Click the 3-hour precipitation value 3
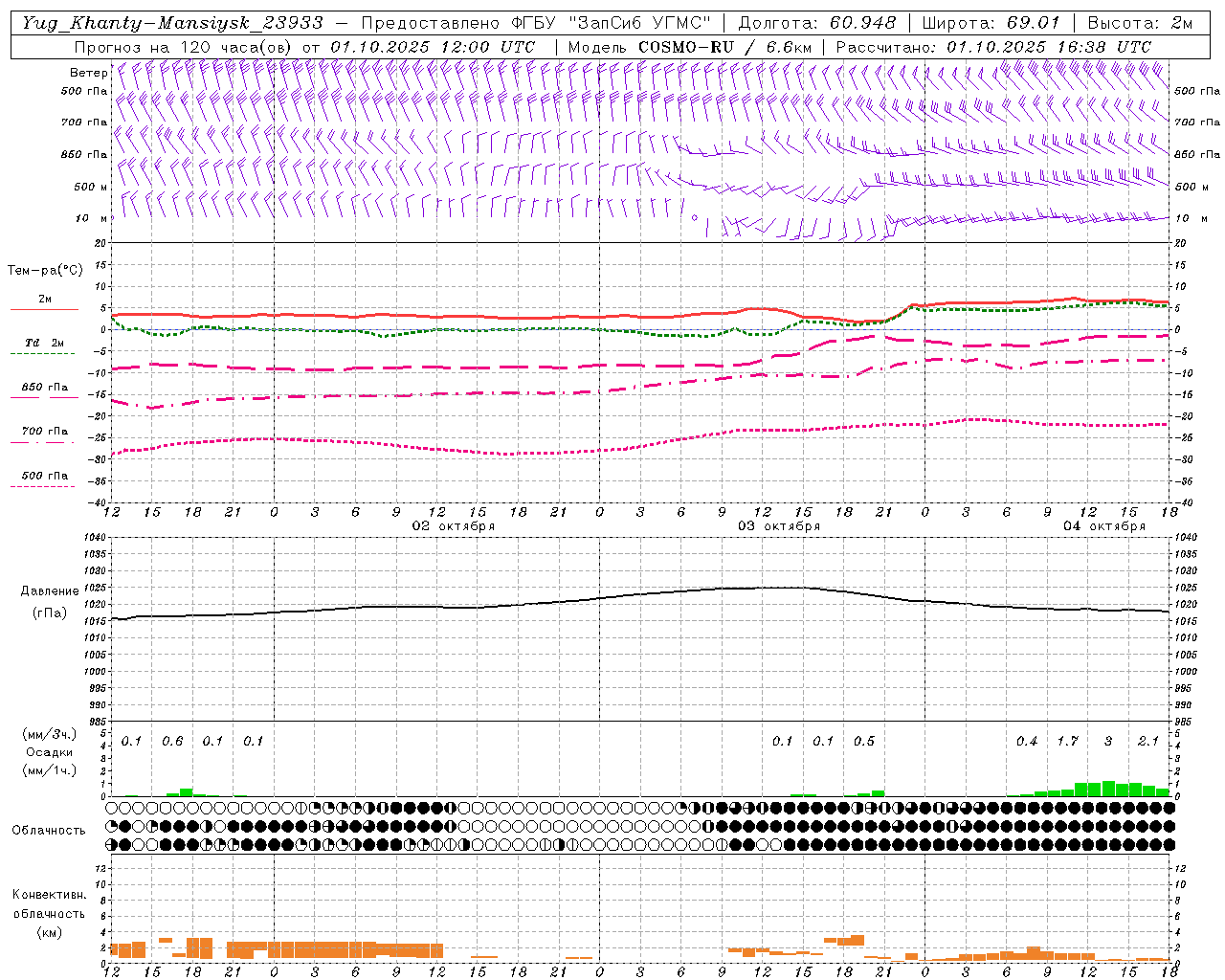1225x980 pixels. coord(1108,742)
